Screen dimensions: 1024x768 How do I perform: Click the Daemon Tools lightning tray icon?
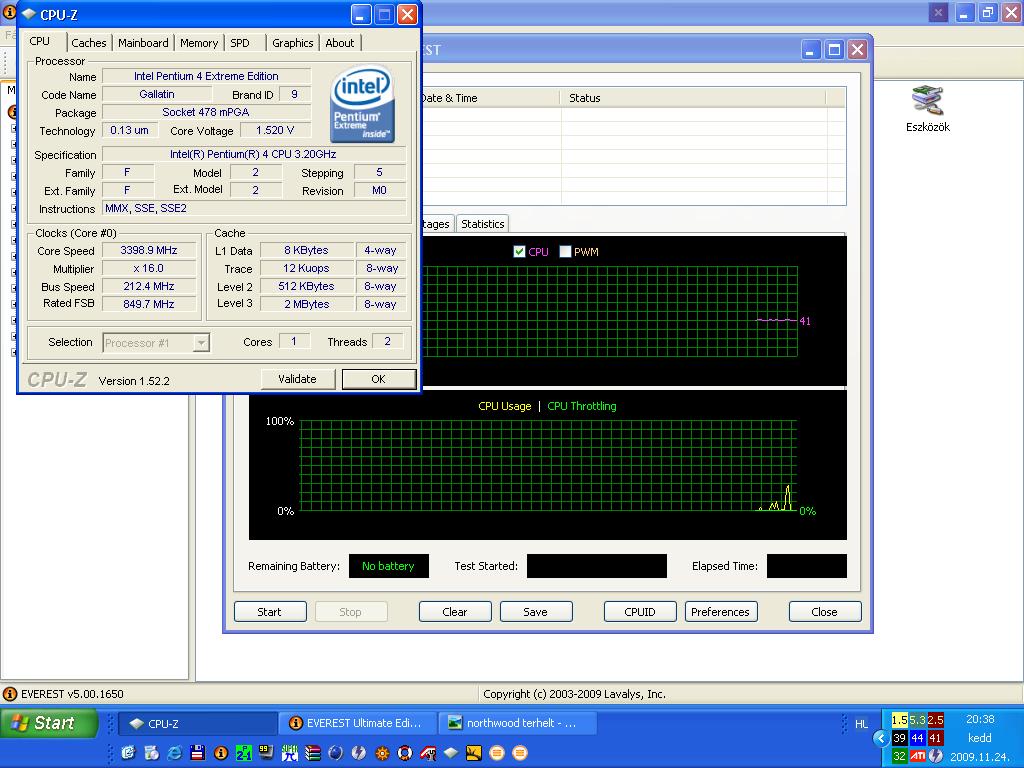tap(936, 756)
